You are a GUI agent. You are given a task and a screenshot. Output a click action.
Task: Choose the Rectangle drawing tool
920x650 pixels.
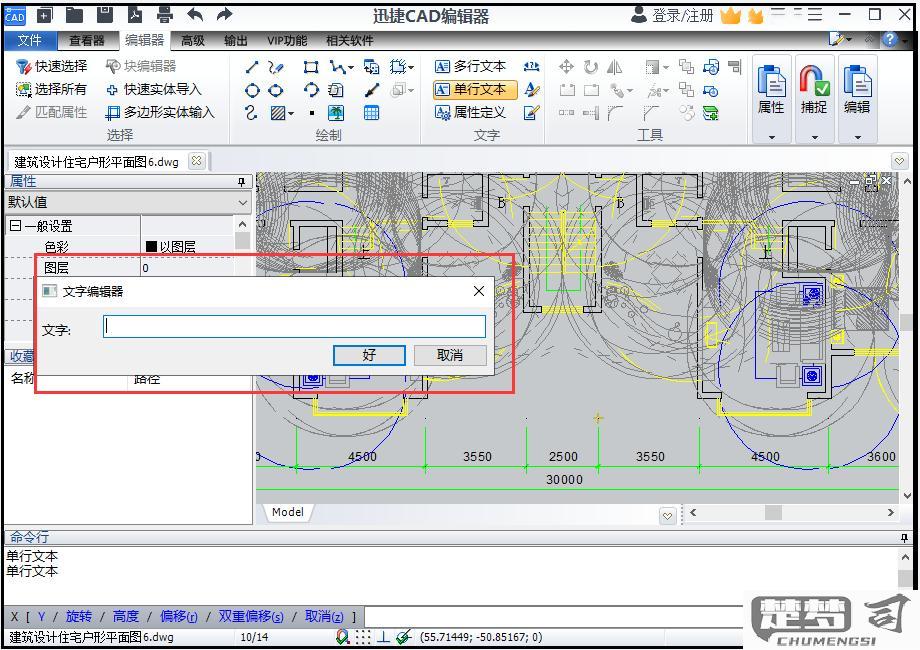pyautogui.click(x=311, y=67)
